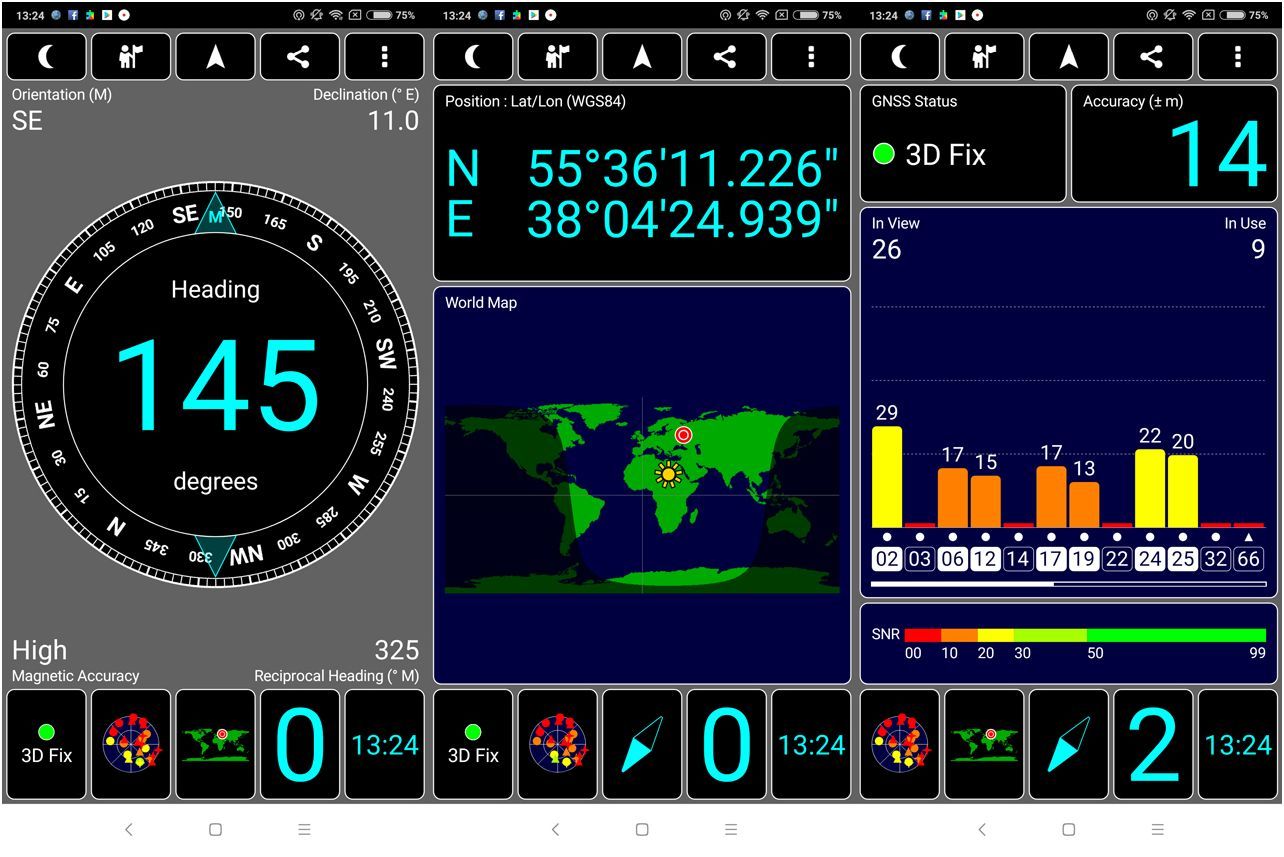Tap navigation arrow icon on the position screen
Viewport: 1284px width, 857px height.
642,57
